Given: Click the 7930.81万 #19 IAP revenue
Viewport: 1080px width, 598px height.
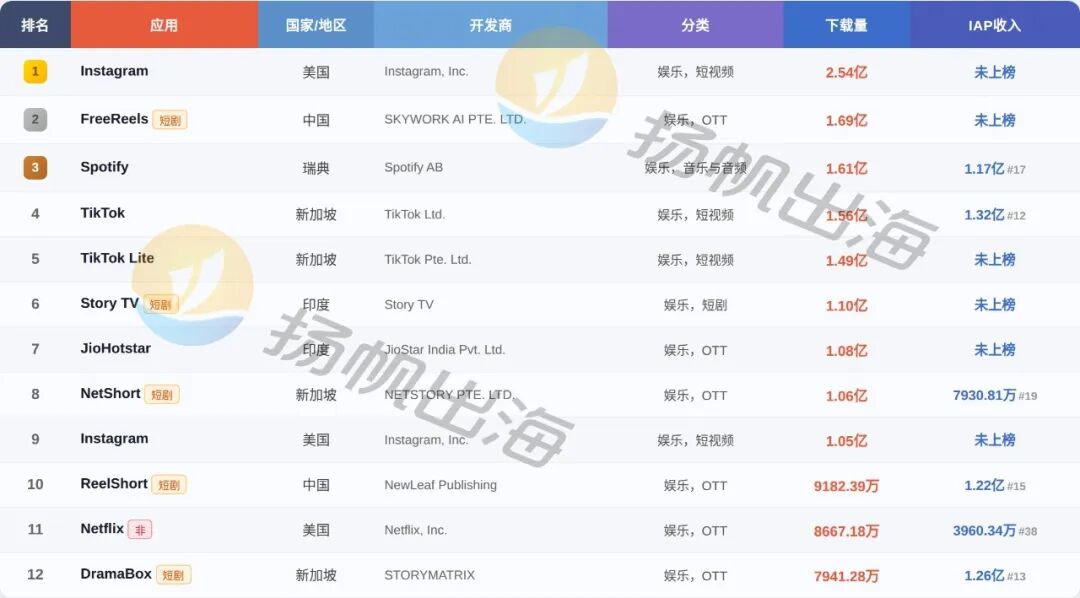Looking at the screenshot, I should tap(995, 395).
